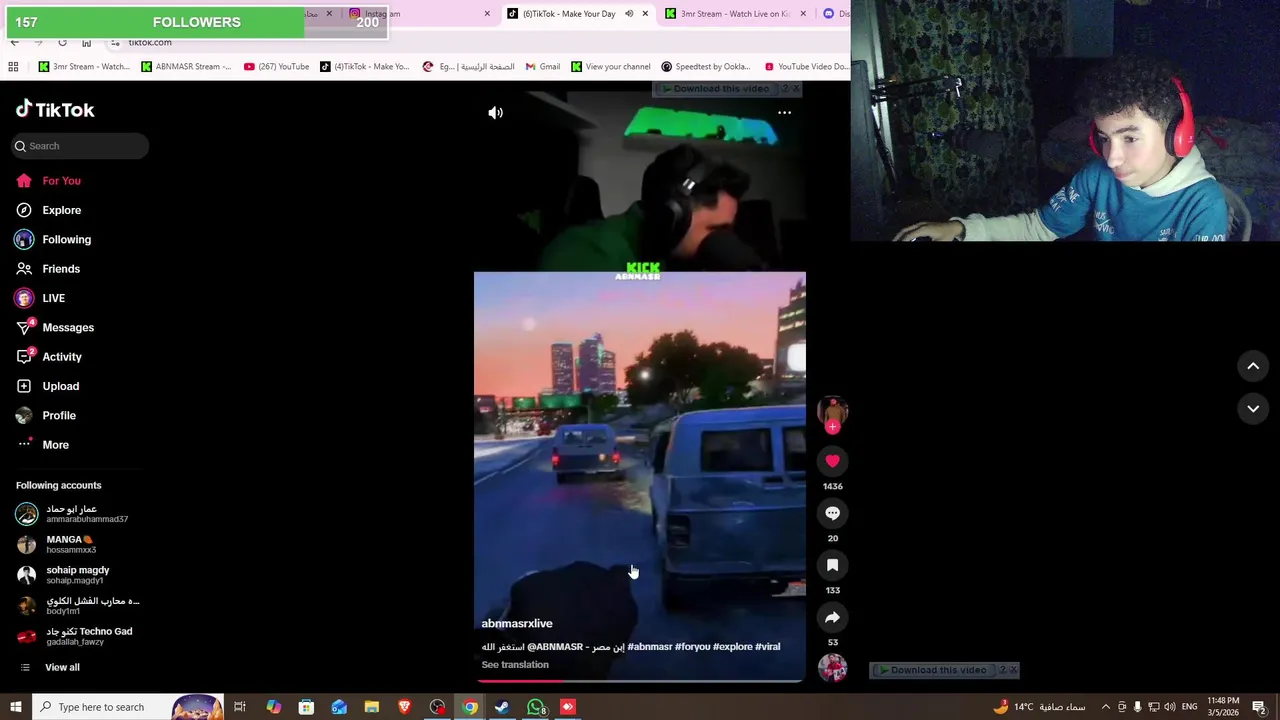1280x720 pixels.
Task: Open body1m1 following account
Action: tap(78, 606)
